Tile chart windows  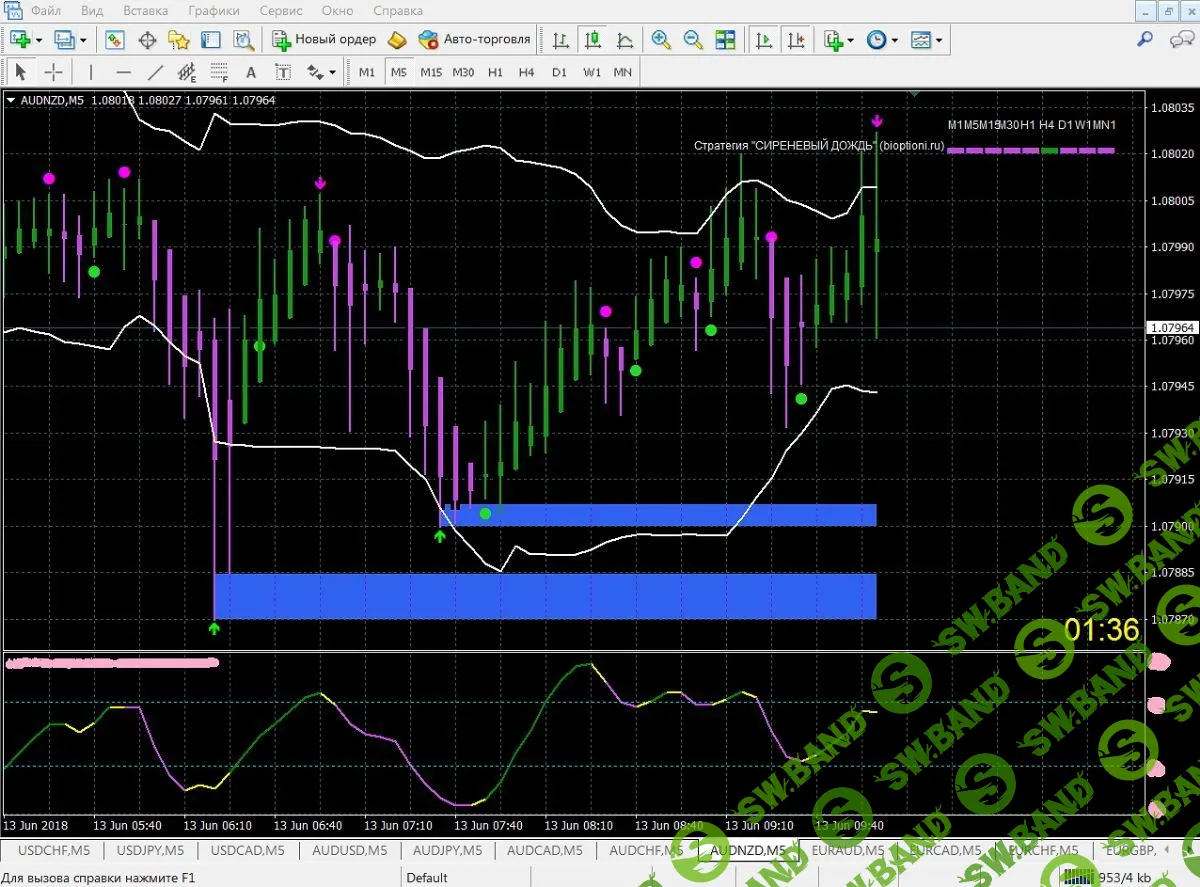pos(725,40)
